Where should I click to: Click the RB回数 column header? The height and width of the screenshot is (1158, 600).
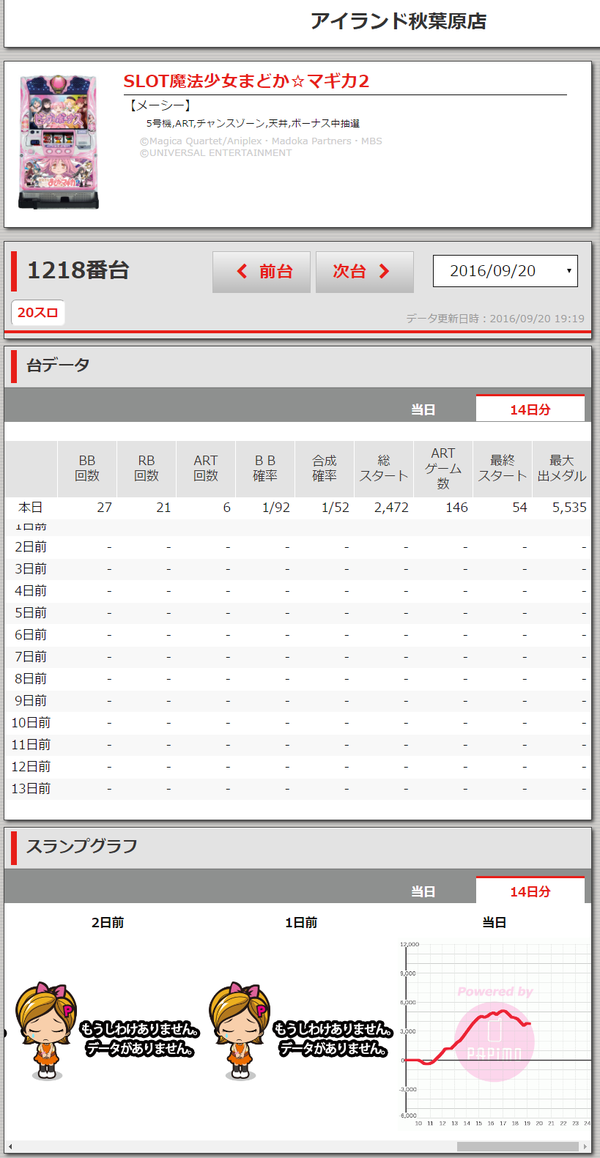coord(146,468)
